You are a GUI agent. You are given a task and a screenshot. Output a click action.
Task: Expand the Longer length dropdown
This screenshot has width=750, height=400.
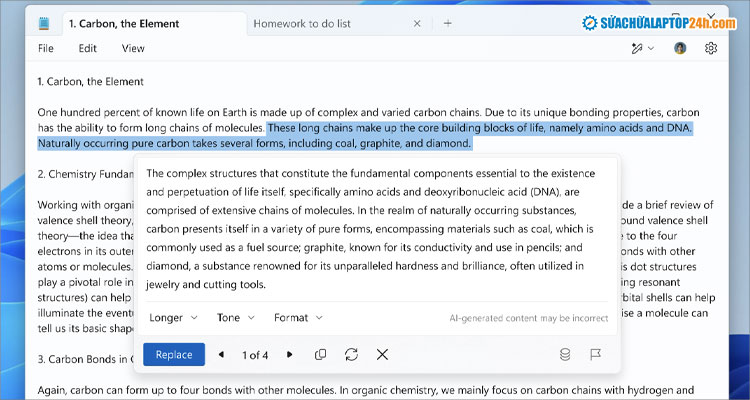173,317
